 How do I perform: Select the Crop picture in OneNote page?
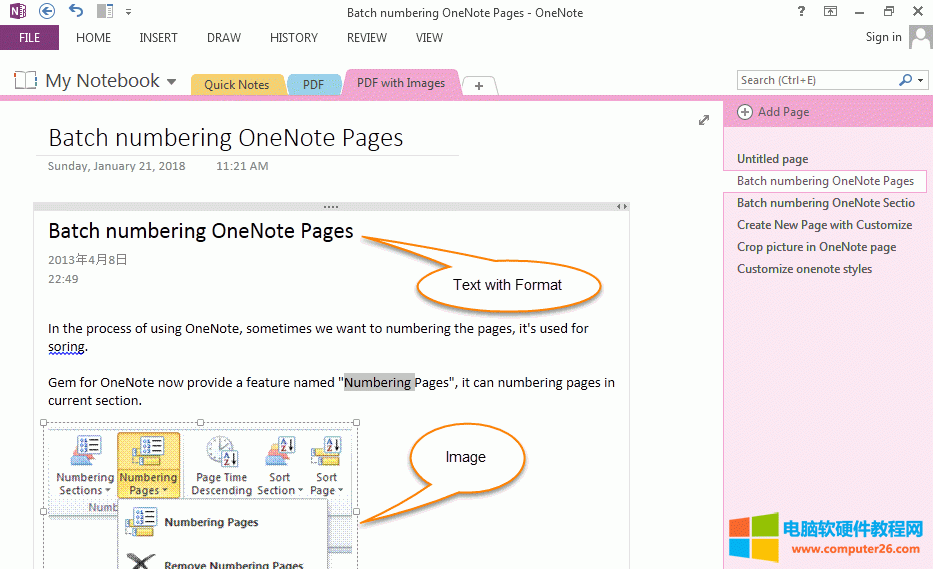click(x=816, y=247)
